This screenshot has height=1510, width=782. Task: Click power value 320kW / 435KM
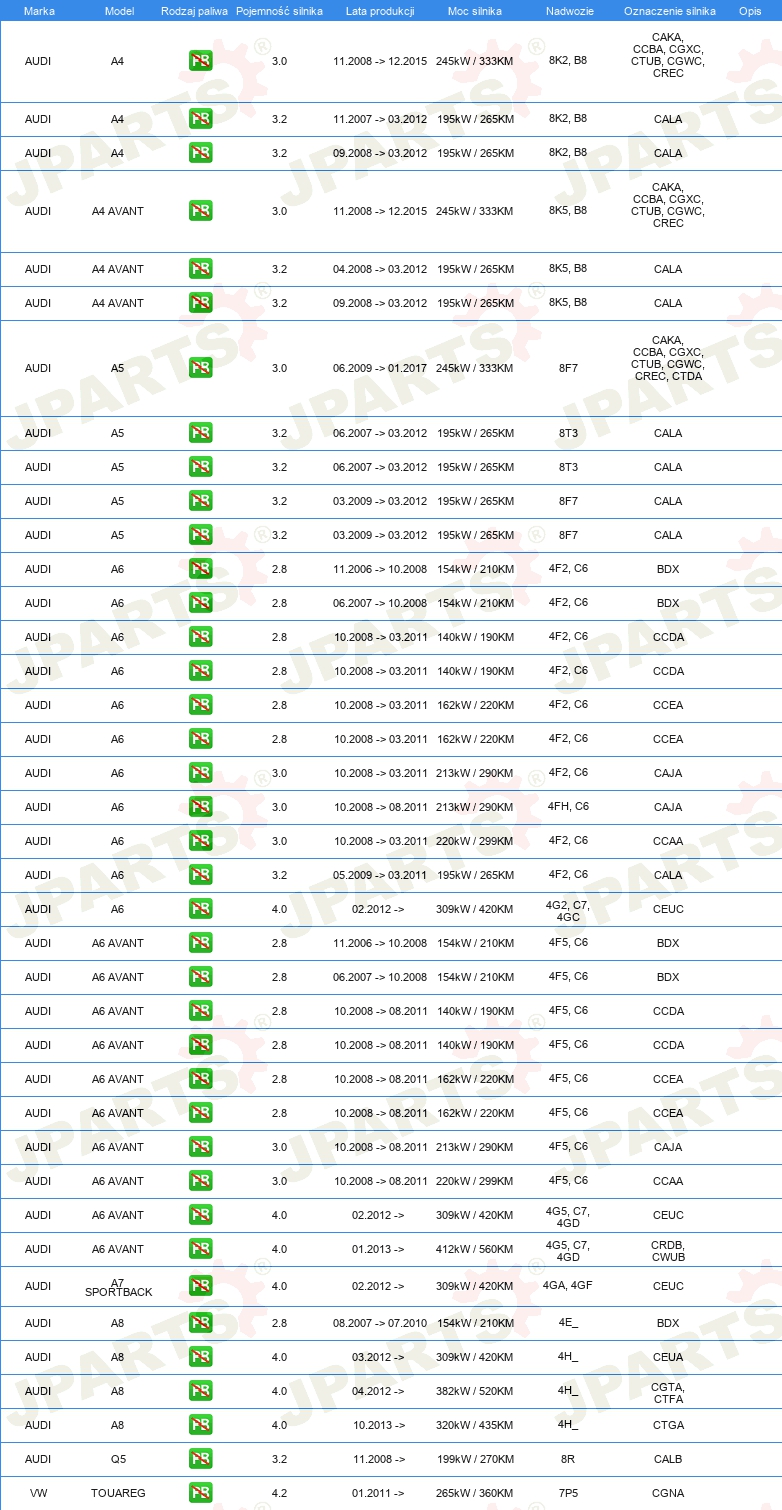tap(475, 1425)
